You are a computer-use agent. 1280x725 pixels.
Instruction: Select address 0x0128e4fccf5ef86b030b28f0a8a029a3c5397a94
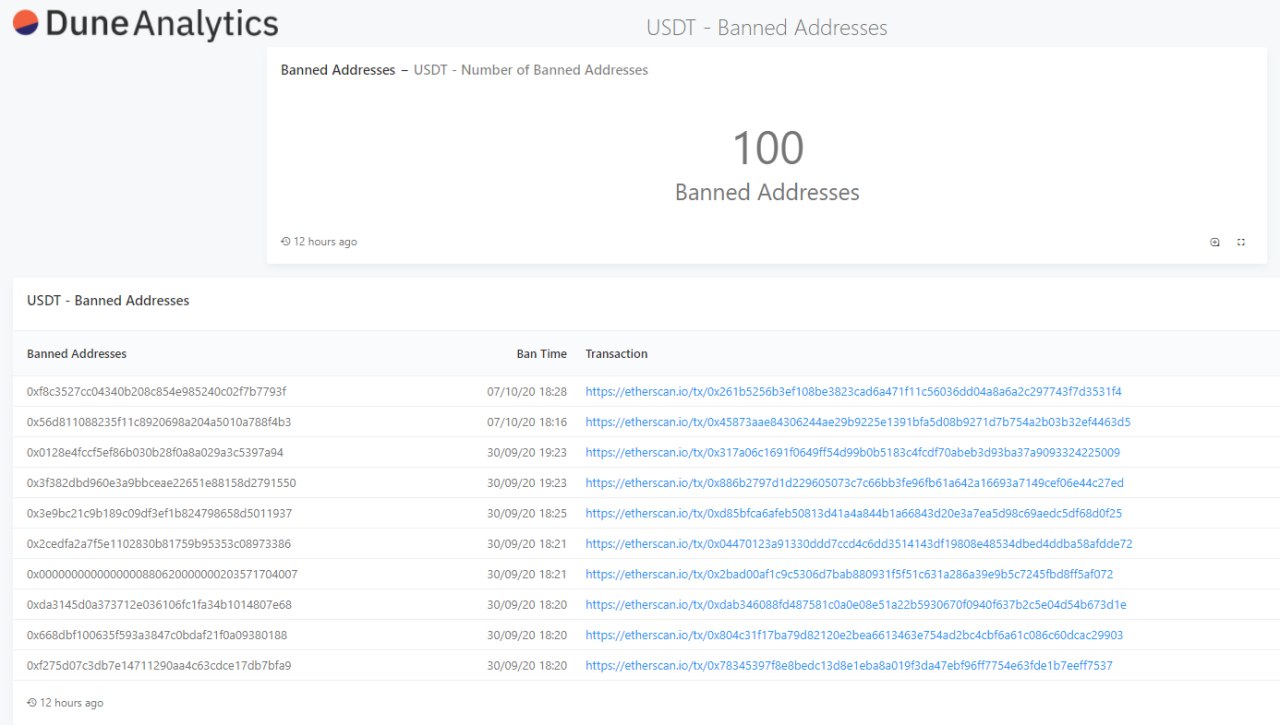click(x=155, y=453)
